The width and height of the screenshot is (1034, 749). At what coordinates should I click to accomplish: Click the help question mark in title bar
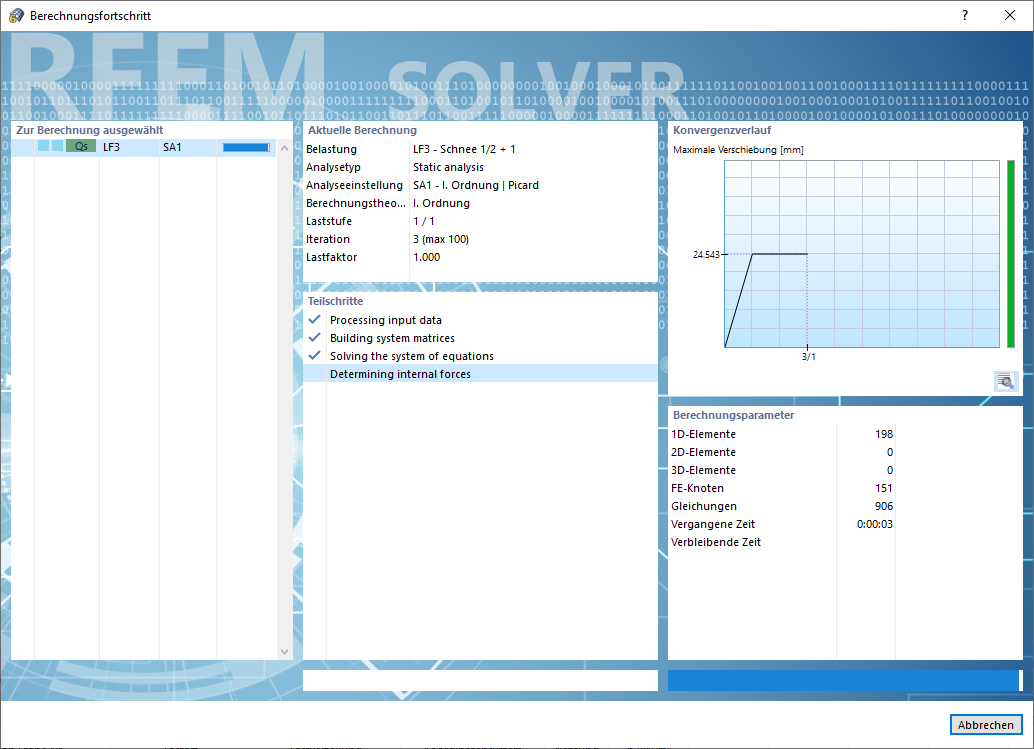coord(965,15)
